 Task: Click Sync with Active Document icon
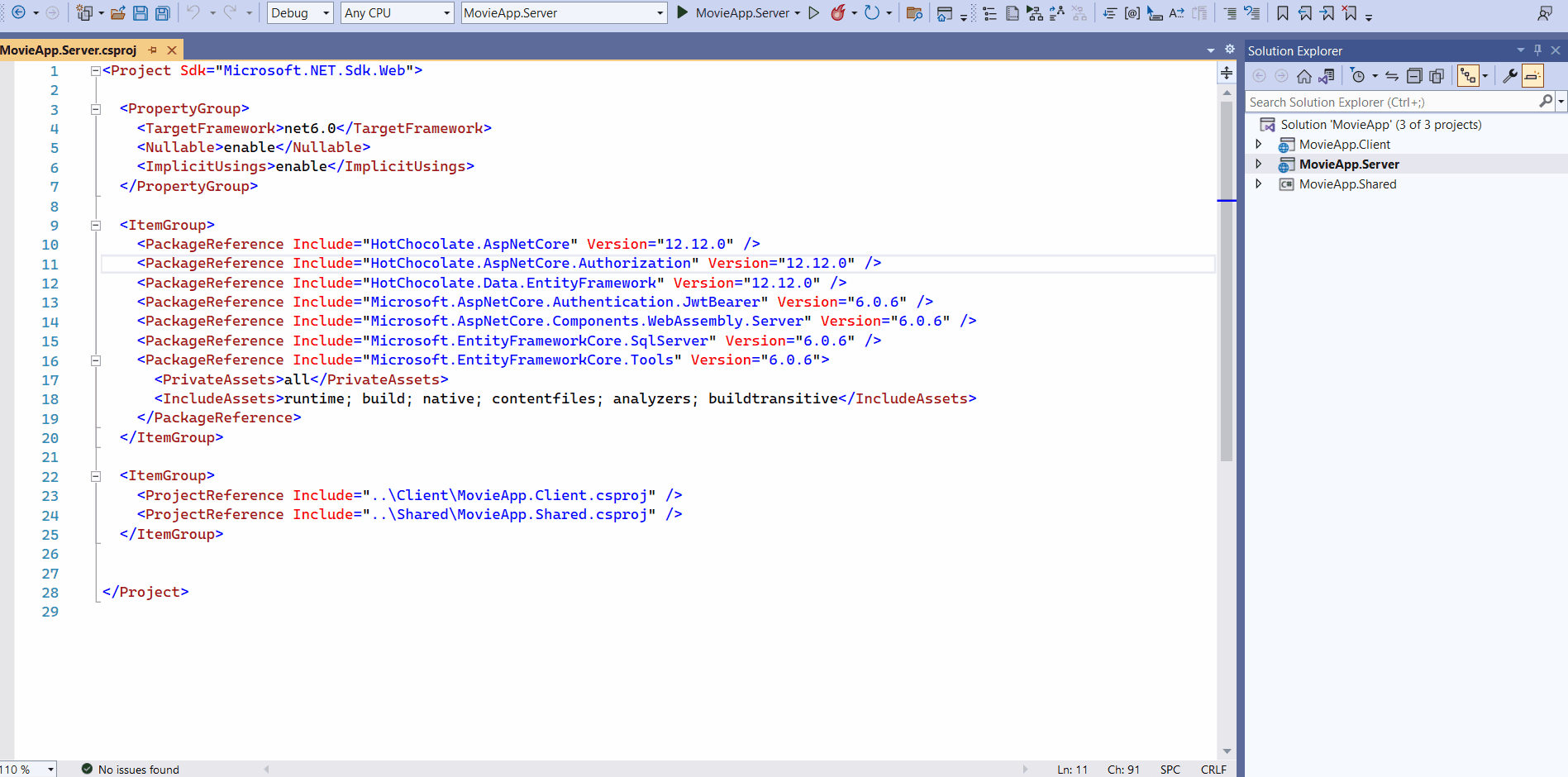coord(1392,76)
